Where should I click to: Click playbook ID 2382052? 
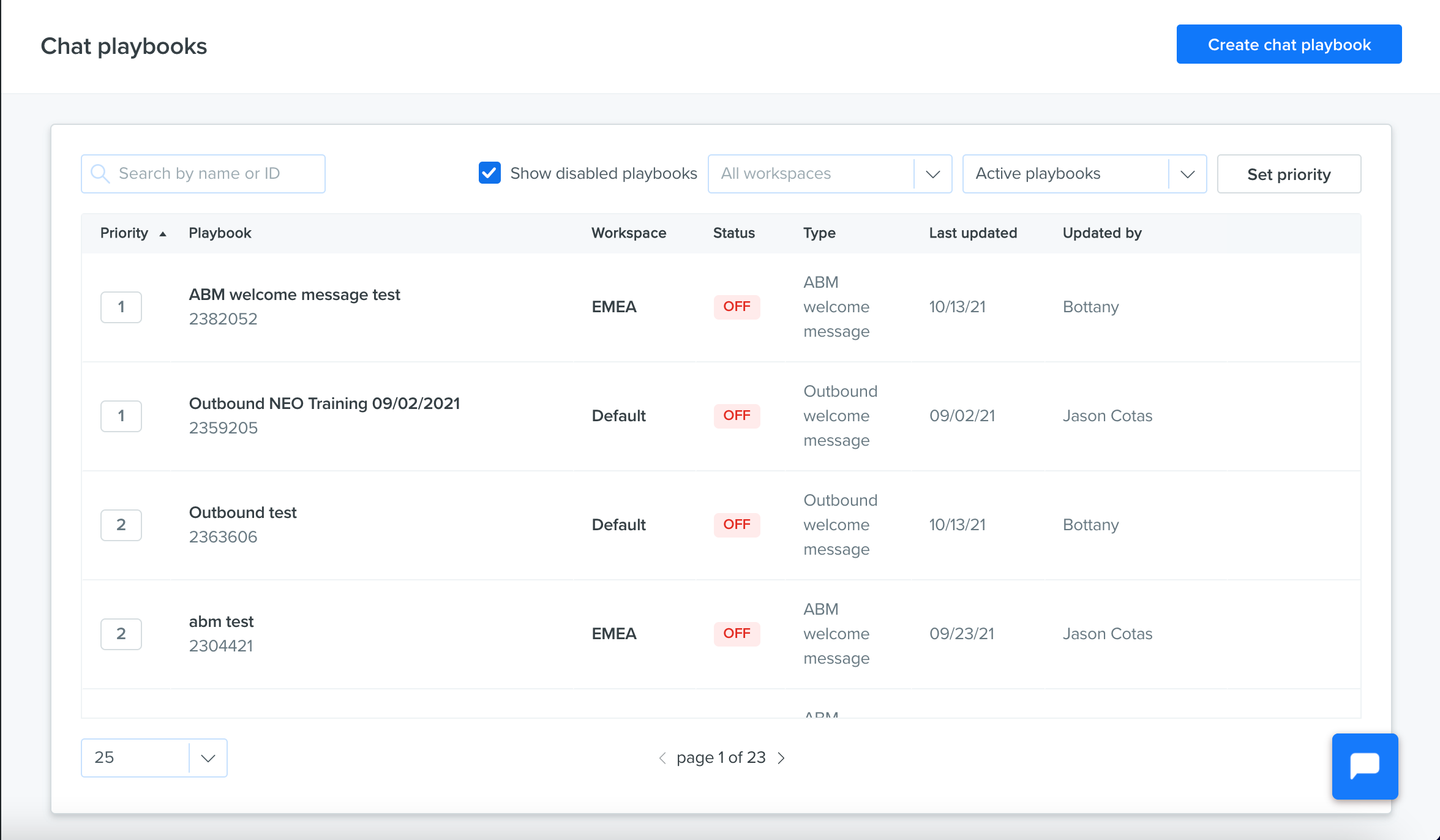click(x=223, y=319)
